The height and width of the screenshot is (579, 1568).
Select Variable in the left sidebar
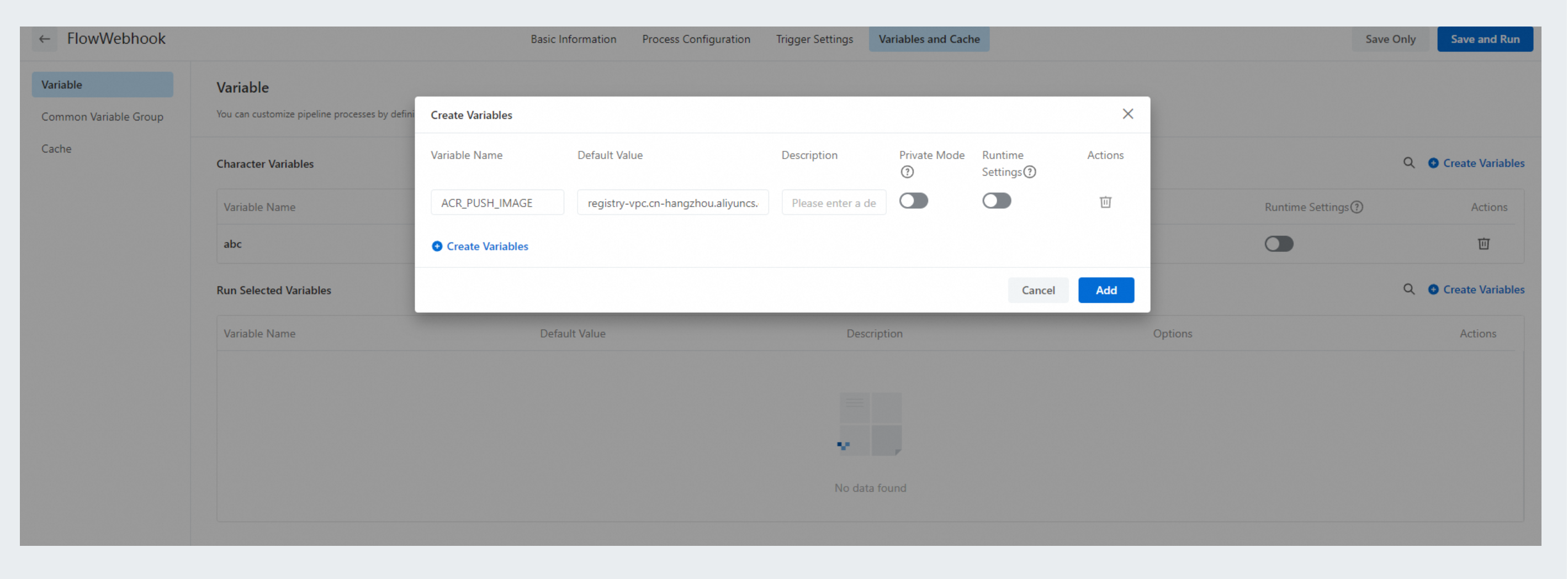(x=102, y=85)
